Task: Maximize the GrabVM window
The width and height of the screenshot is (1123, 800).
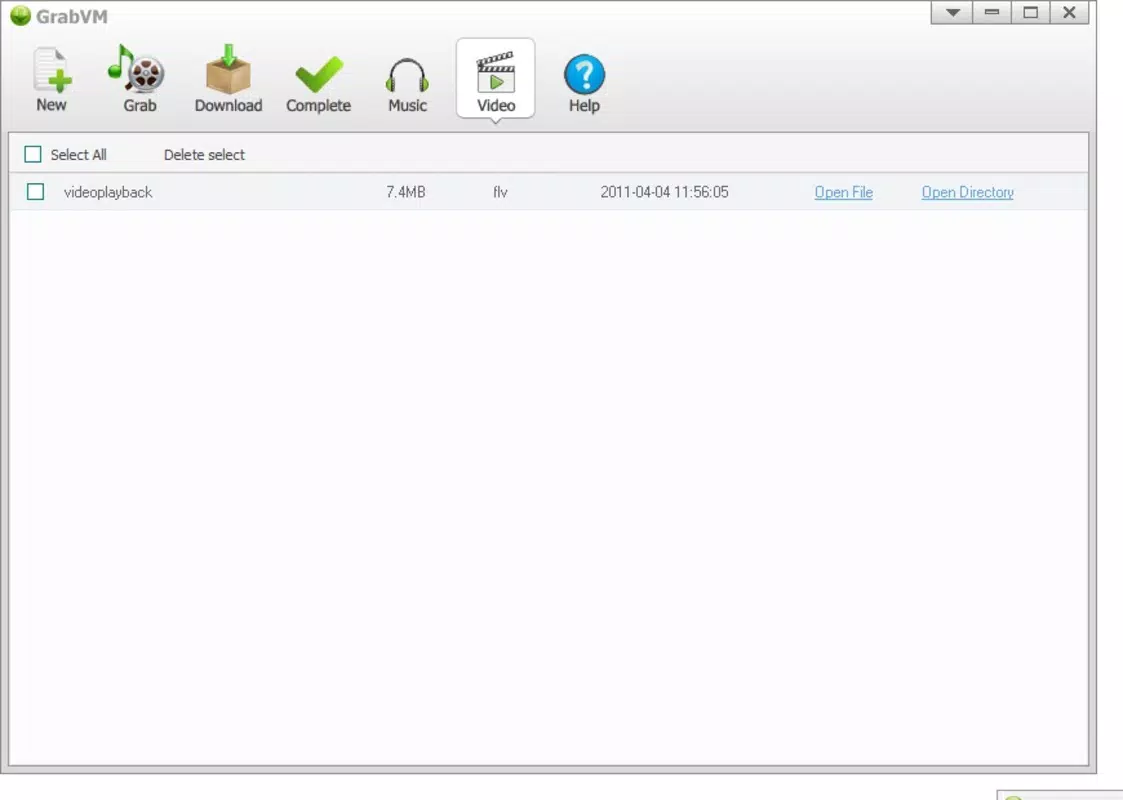Action: (x=1030, y=13)
